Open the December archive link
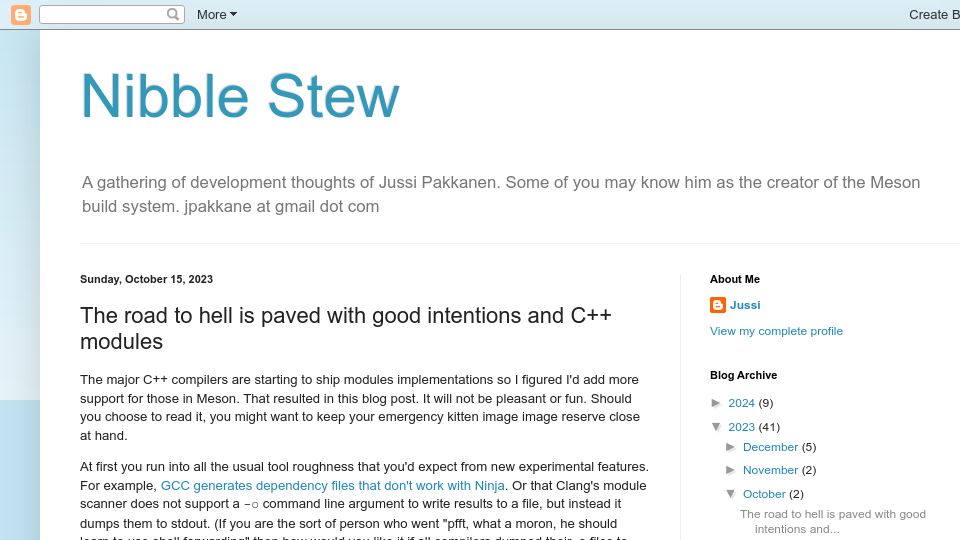The width and height of the screenshot is (960, 540). coord(770,447)
